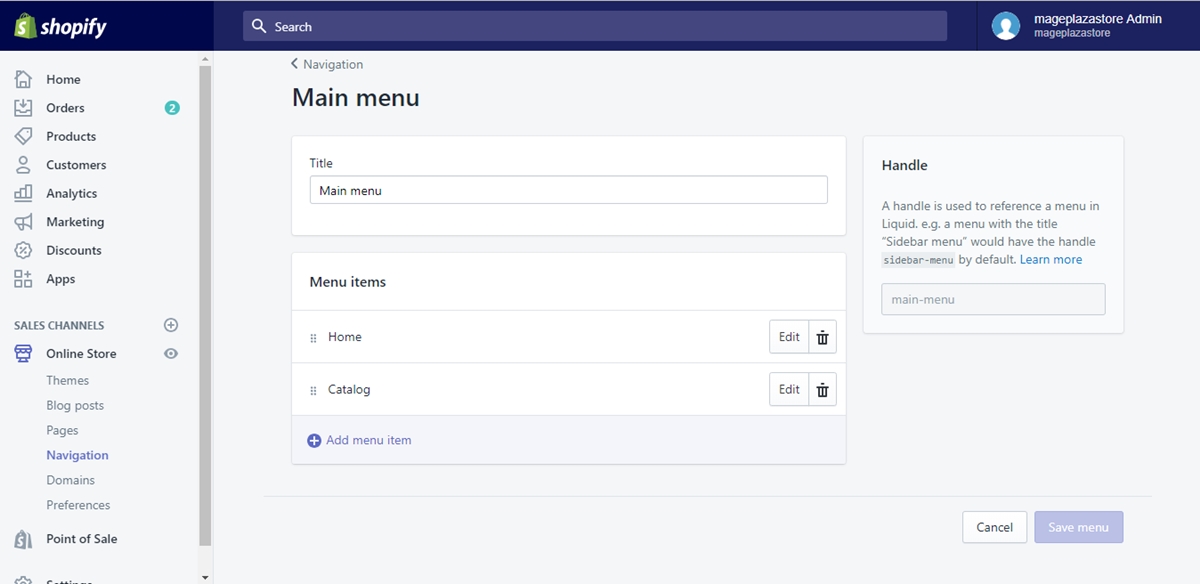Go to Blog posts under Online Store
The width and height of the screenshot is (1200, 584).
point(75,405)
